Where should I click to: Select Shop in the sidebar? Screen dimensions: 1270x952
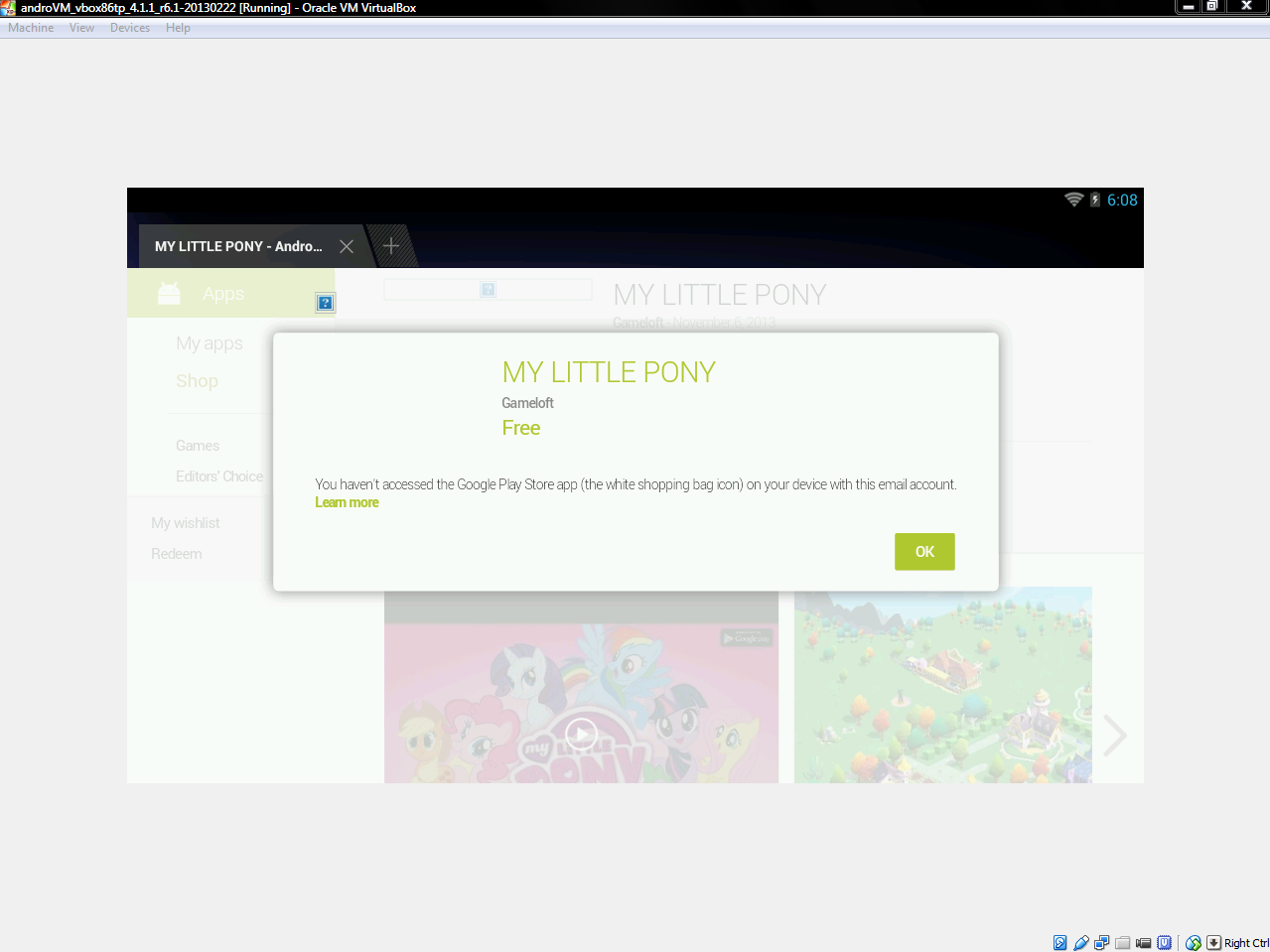pyautogui.click(x=197, y=381)
